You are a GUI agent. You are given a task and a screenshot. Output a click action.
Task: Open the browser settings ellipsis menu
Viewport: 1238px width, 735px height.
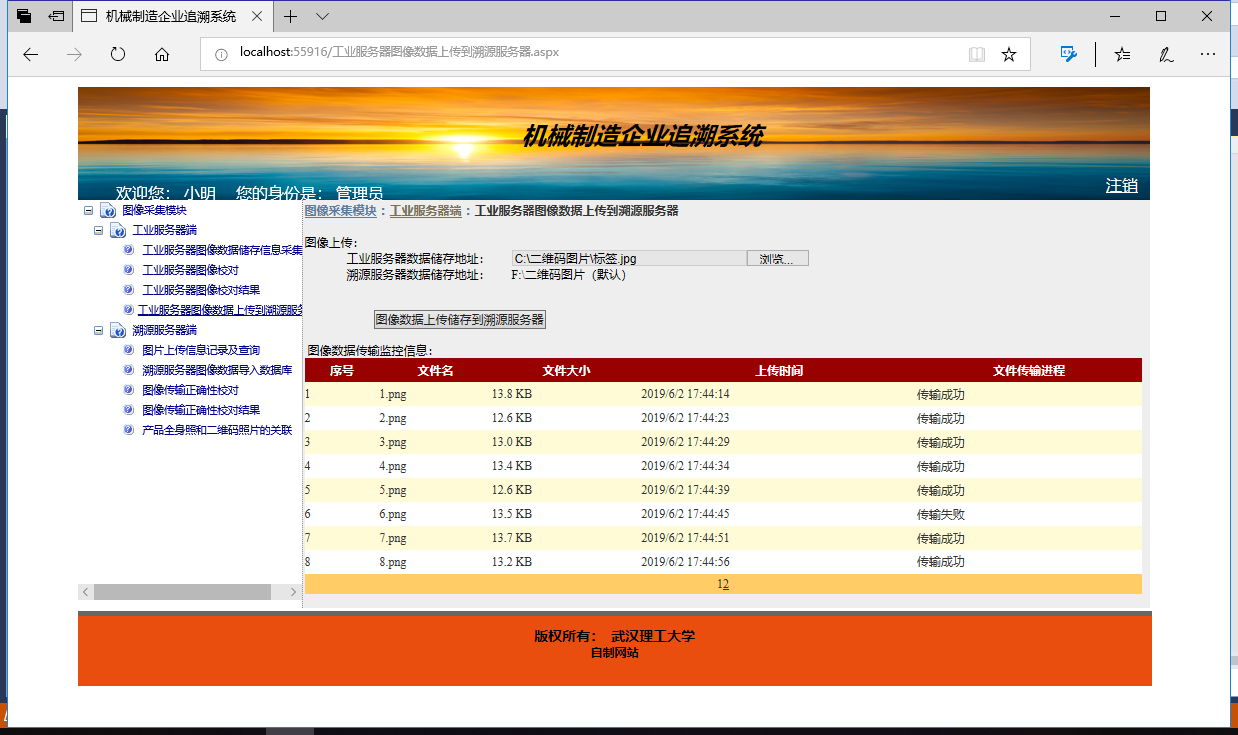1208,54
